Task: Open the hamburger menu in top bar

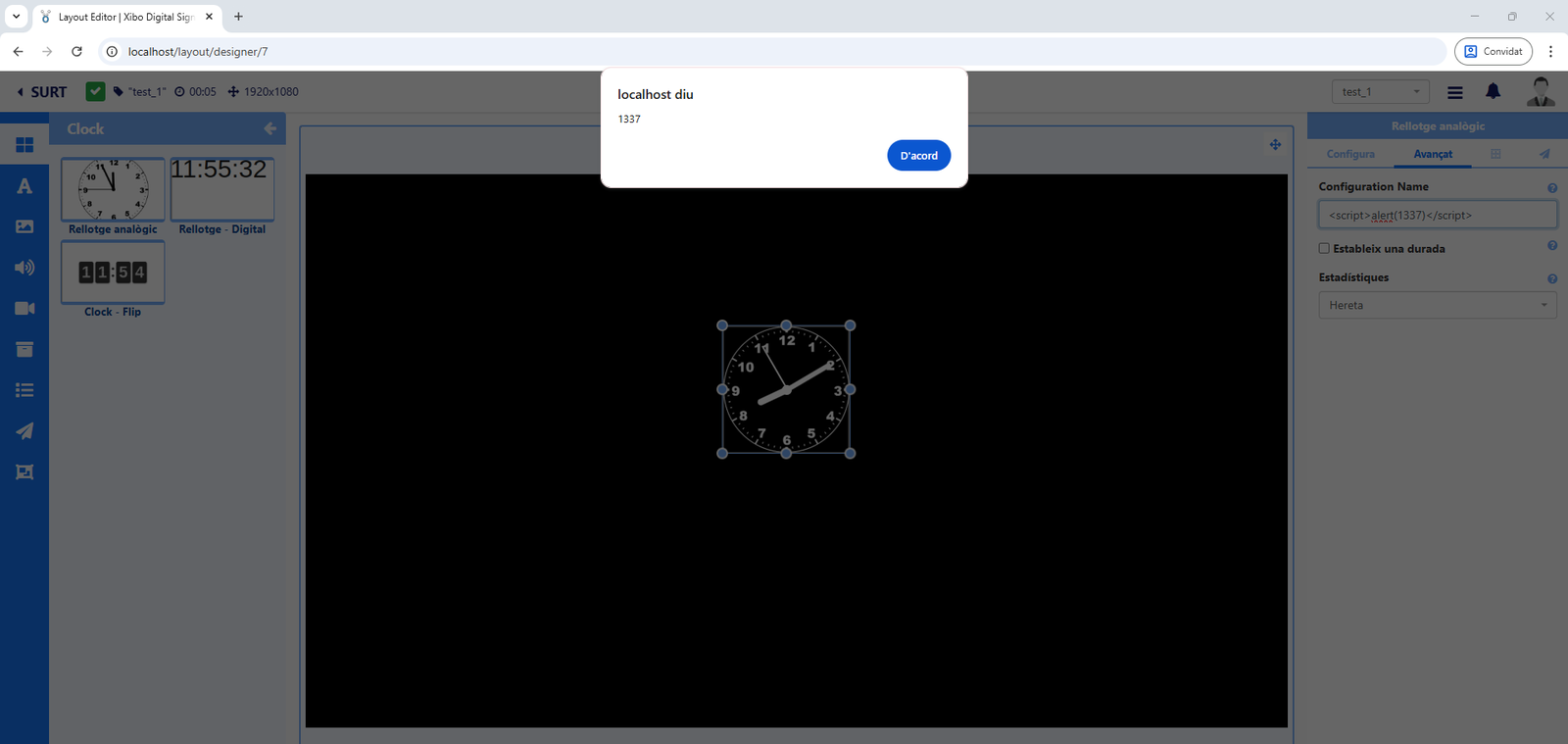Action: [1455, 92]
